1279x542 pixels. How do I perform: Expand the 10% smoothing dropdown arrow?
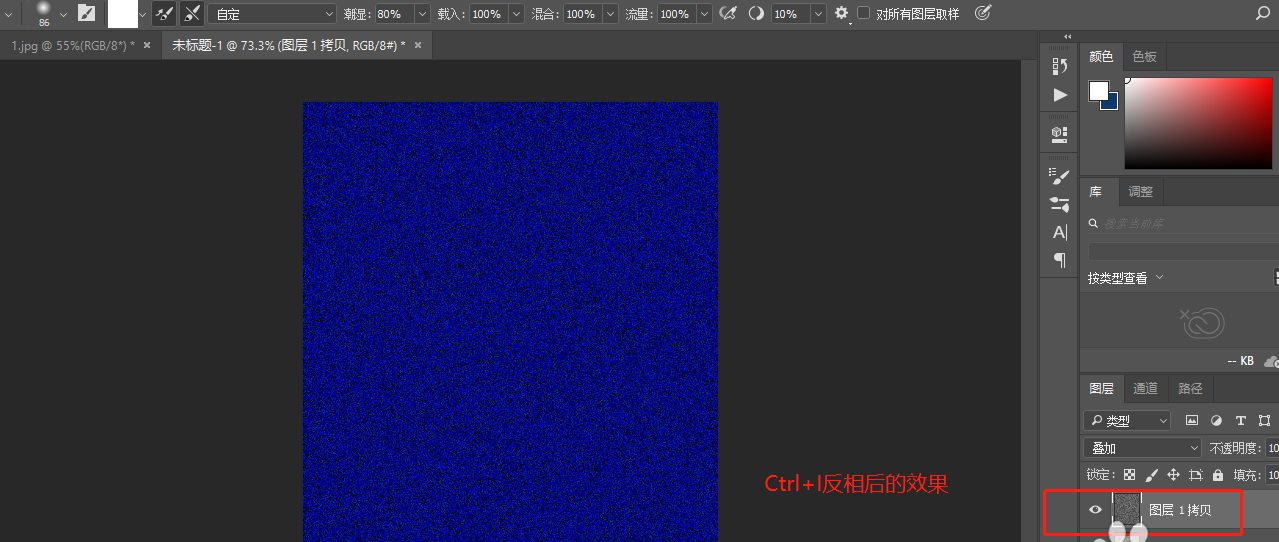click(x=818, y=14)
